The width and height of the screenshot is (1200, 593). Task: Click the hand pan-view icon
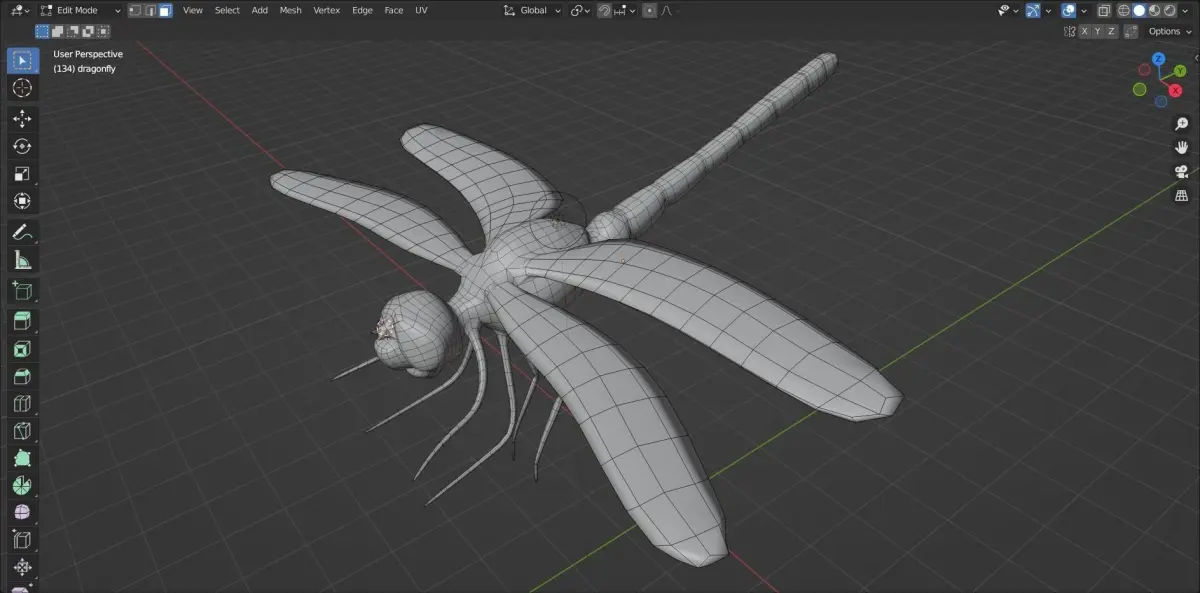1181,147
